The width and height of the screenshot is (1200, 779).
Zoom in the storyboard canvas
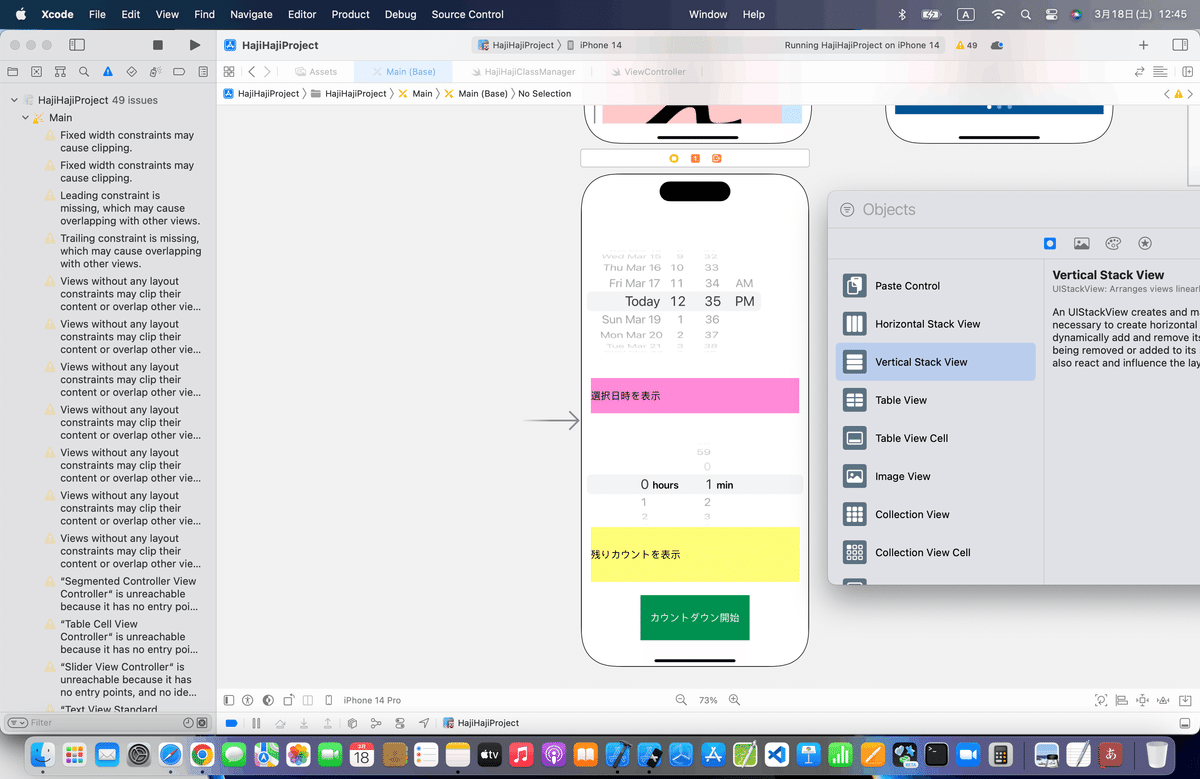click(x=734, y=700)
